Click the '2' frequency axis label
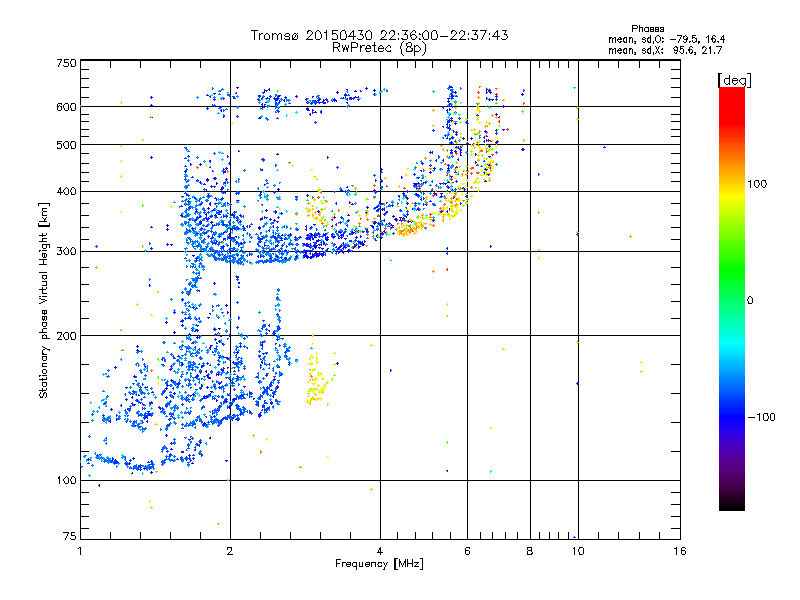Screen dimensions: 800x600 point(230,551)
